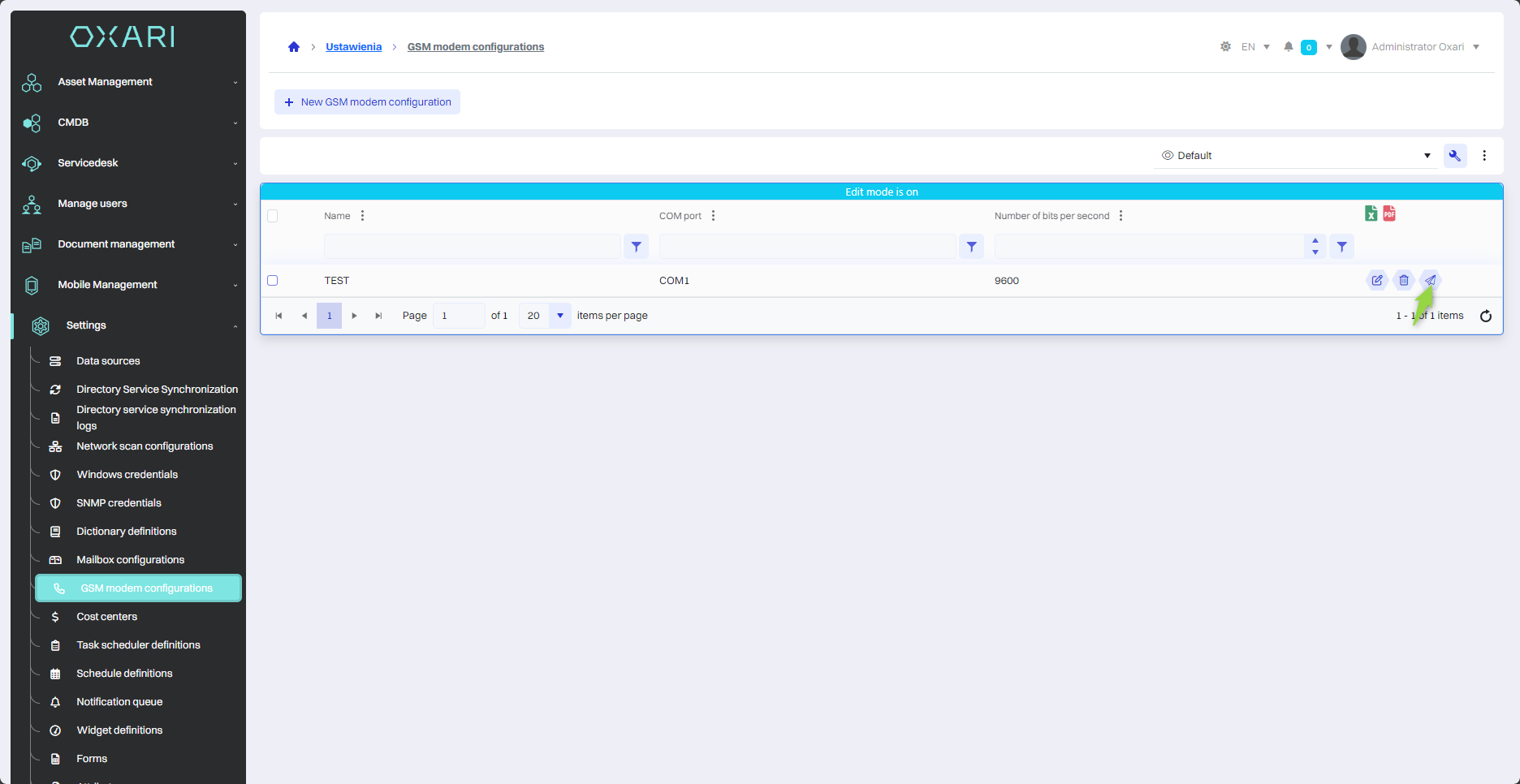Go to Cost centers
The image size is (1520, 784).
point(106,617)
